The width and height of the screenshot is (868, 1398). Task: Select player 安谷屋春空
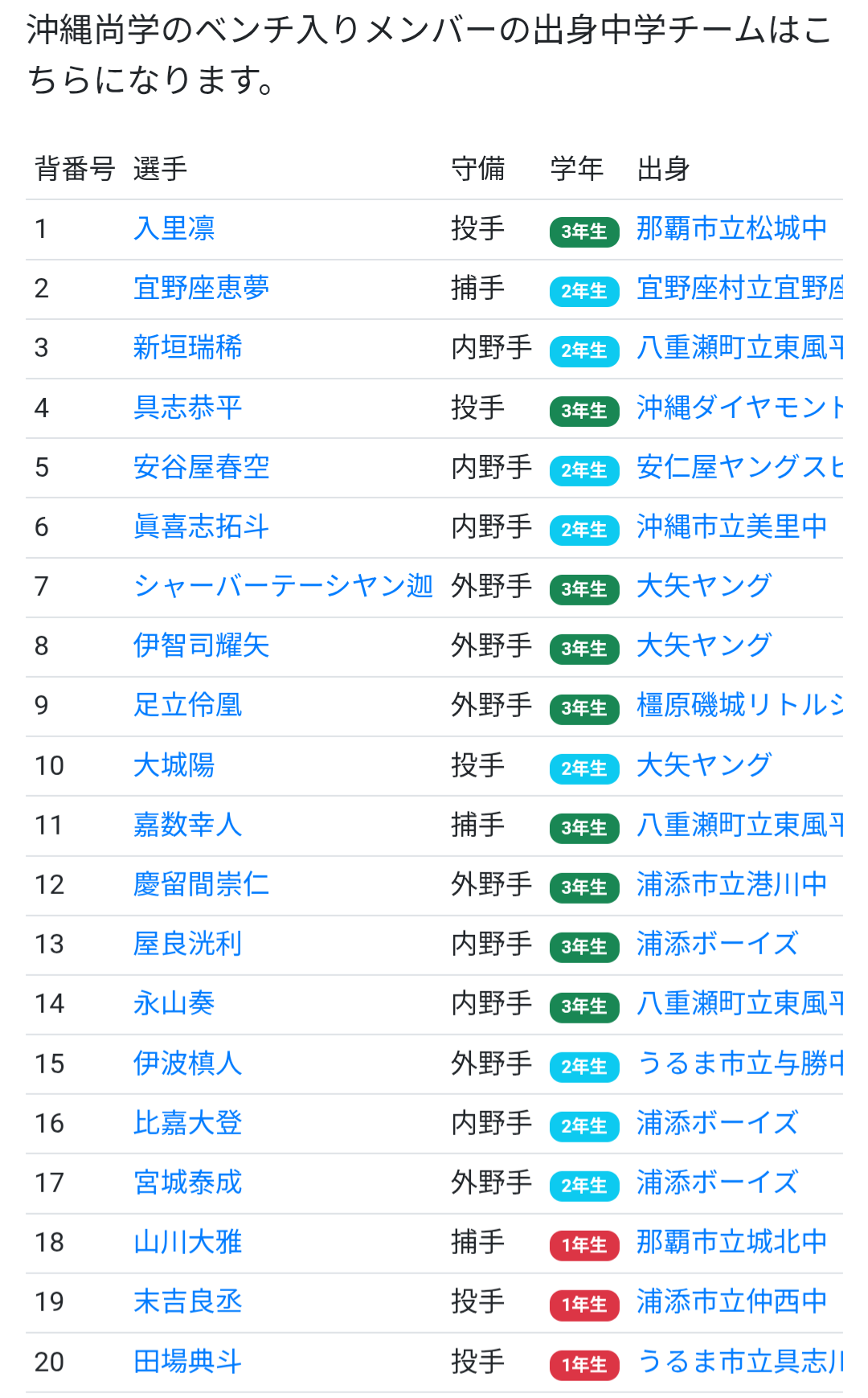(201, 467)
